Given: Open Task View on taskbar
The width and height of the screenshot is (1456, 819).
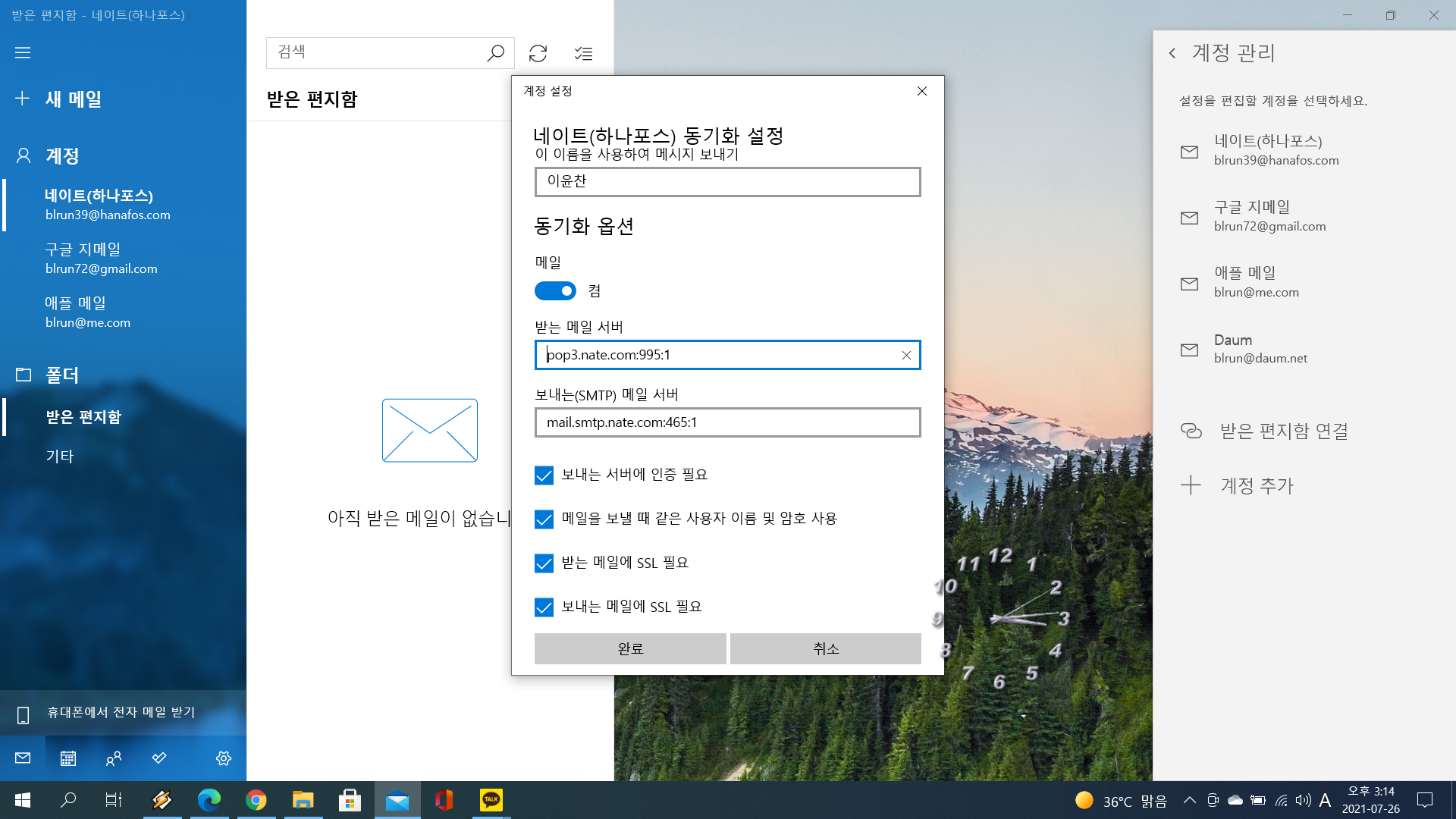Looking at the screenshot, I should [x=114, y=800].
